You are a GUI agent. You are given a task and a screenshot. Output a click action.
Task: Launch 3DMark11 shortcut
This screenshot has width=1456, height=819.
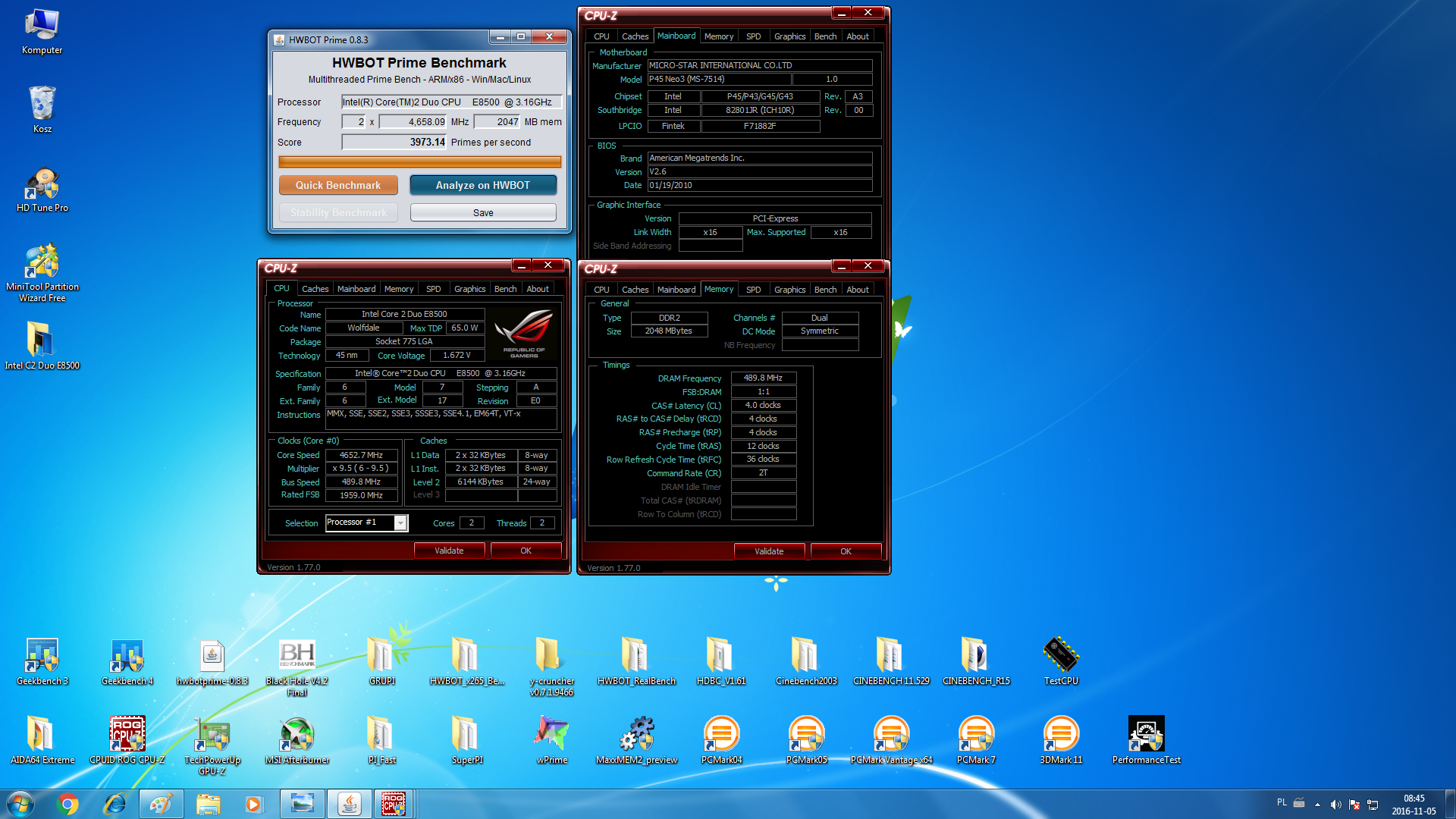click(1061, 741)
